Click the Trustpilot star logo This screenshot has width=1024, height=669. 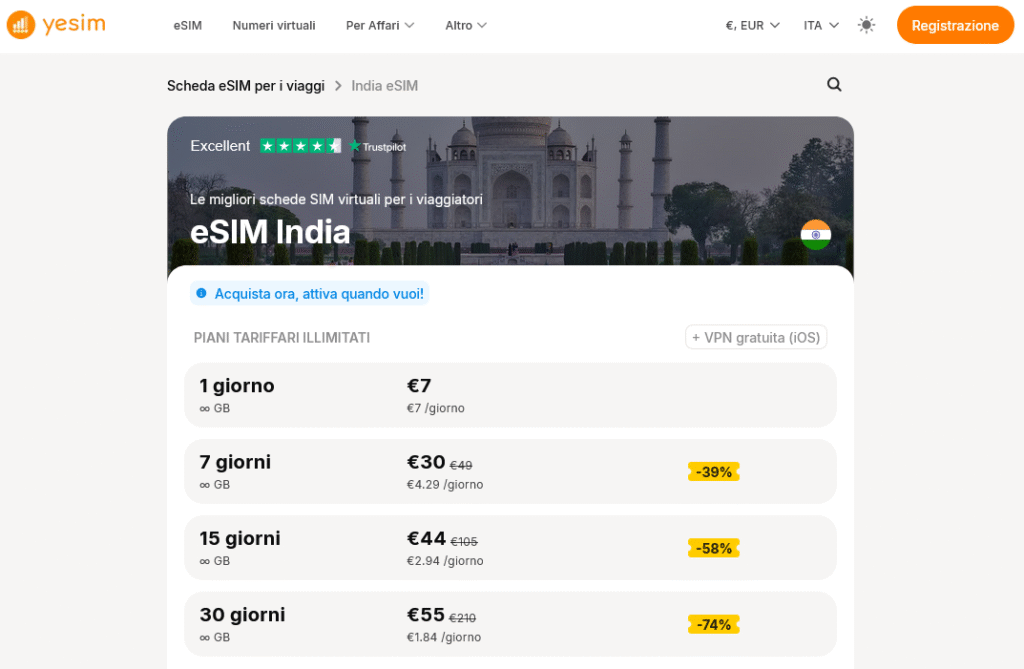(x=378, y=146)
